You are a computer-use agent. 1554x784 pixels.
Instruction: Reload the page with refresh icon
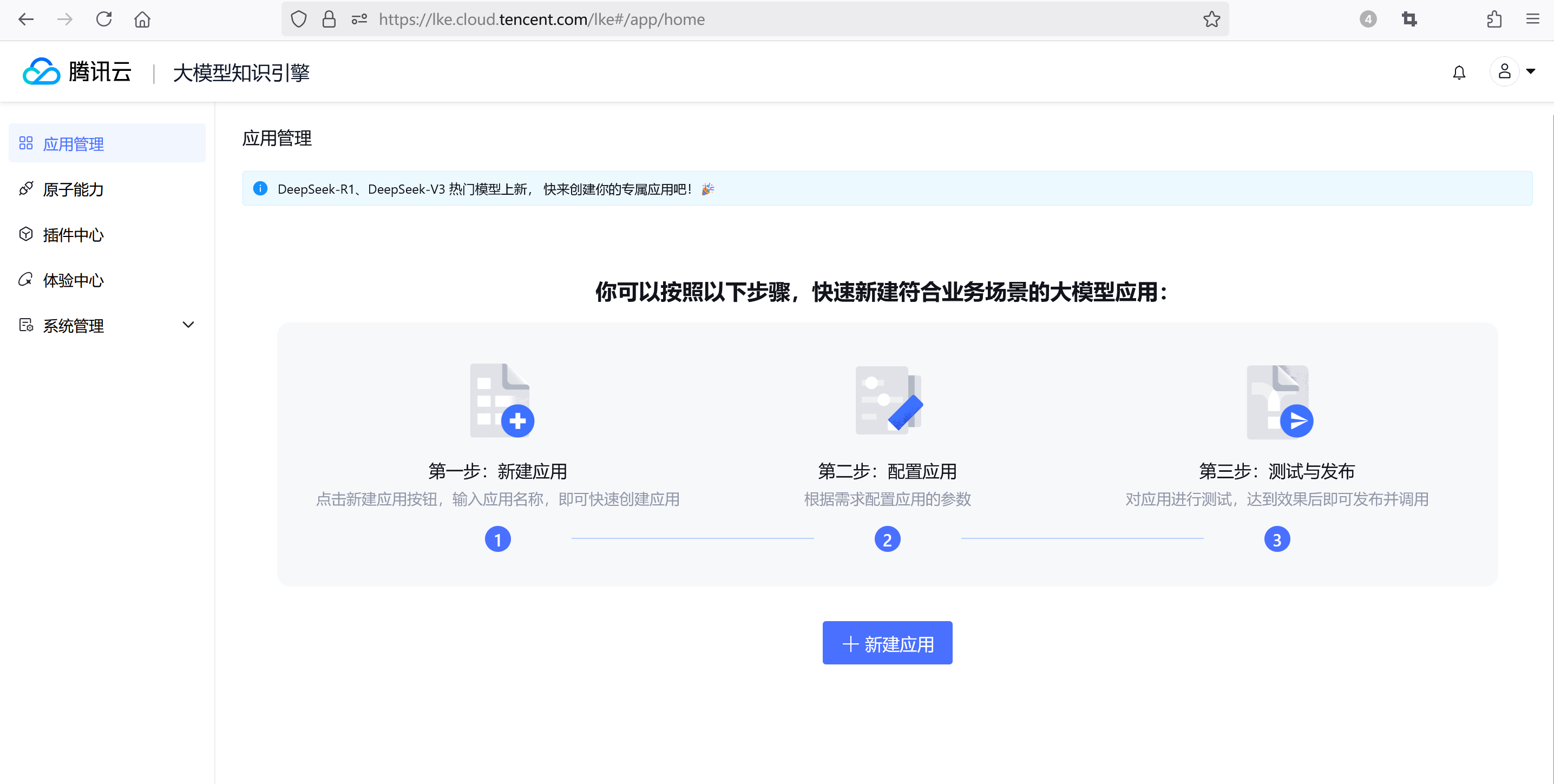click(104, 19)
